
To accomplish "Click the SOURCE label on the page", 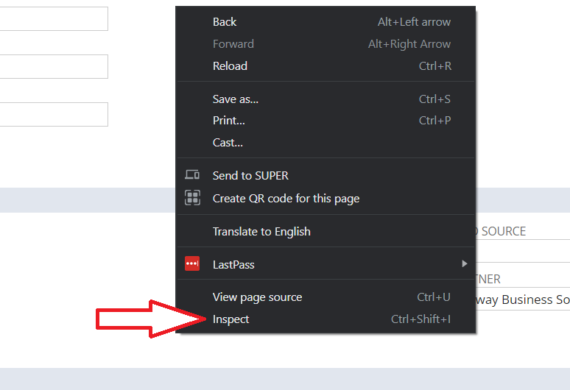I will (x=503, y=231).
